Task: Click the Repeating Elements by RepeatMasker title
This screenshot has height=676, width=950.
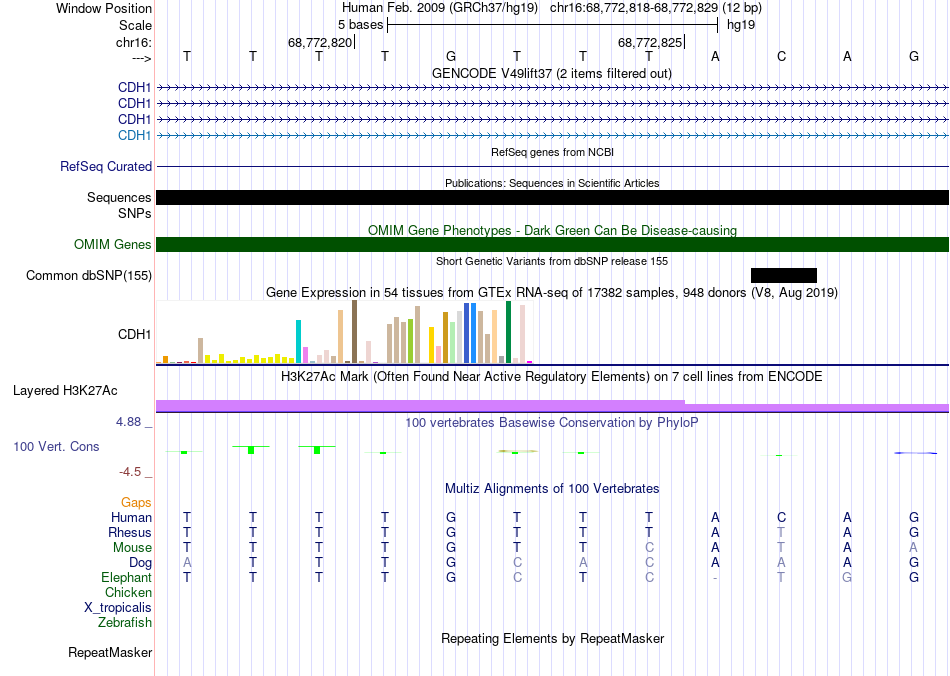Action: [x=552, y=638]
